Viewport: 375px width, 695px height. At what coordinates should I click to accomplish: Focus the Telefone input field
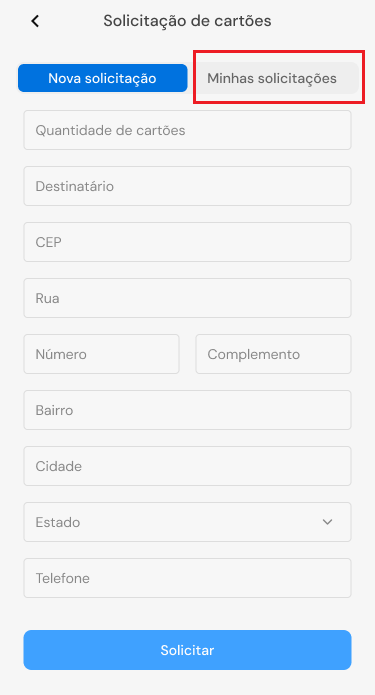pyautogui.click(x=188, y=578)
